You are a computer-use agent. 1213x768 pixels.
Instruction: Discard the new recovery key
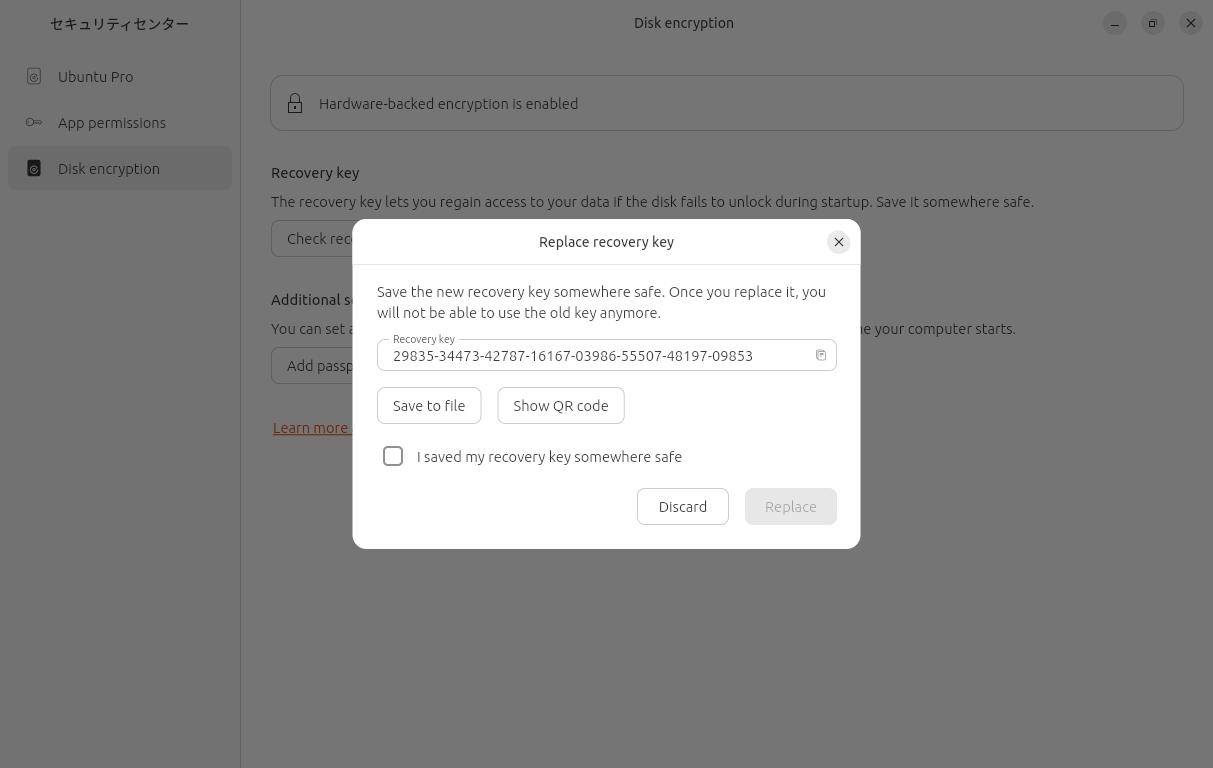pyautogui.click(x=682, y=507)
